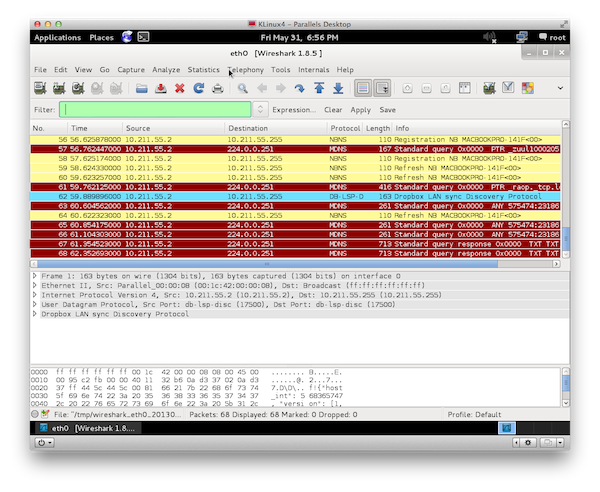Start a new live capture icon
This screenshot has width=600, height=492.
coord(78,88)
